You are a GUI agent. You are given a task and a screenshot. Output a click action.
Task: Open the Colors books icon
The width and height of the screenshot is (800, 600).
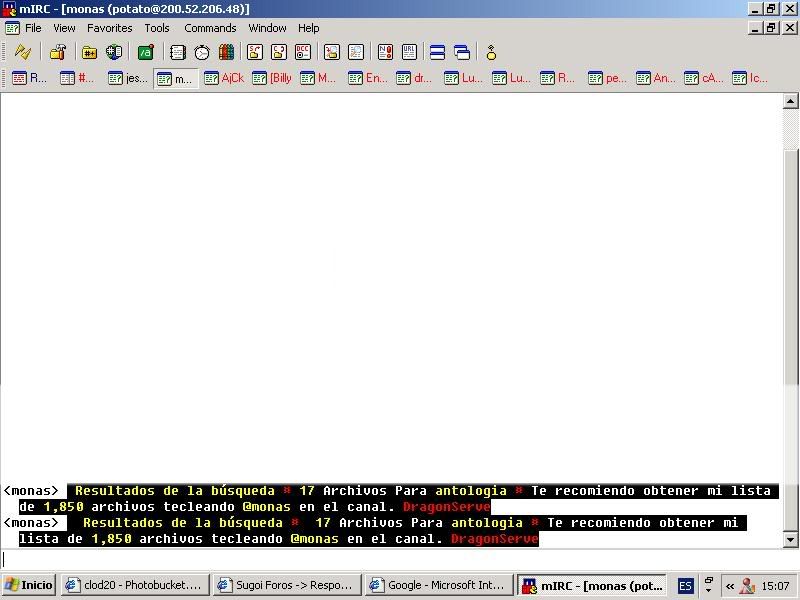coord(227,52)
